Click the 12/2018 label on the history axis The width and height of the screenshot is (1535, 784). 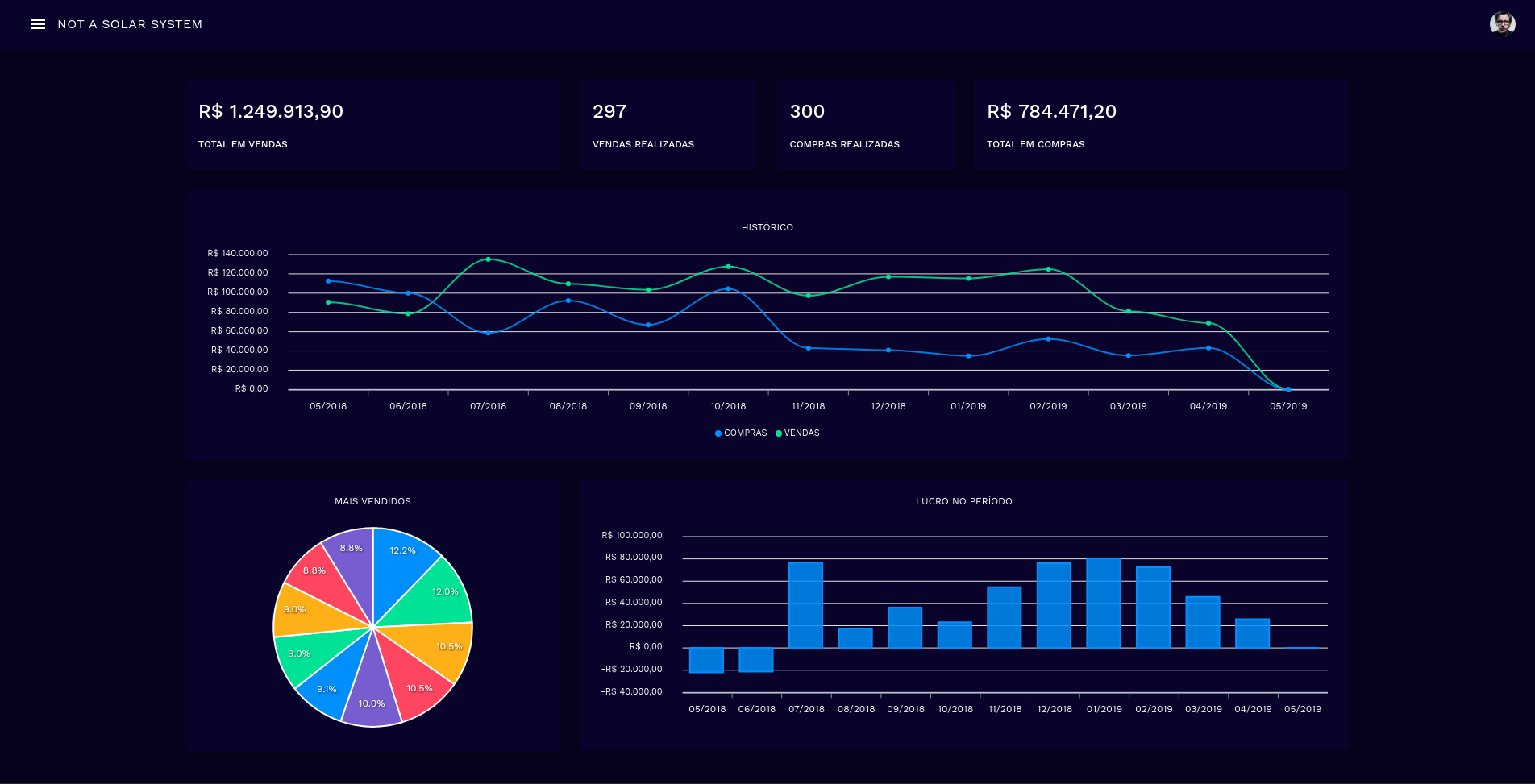pyautogui.click(x=888, y=406)
